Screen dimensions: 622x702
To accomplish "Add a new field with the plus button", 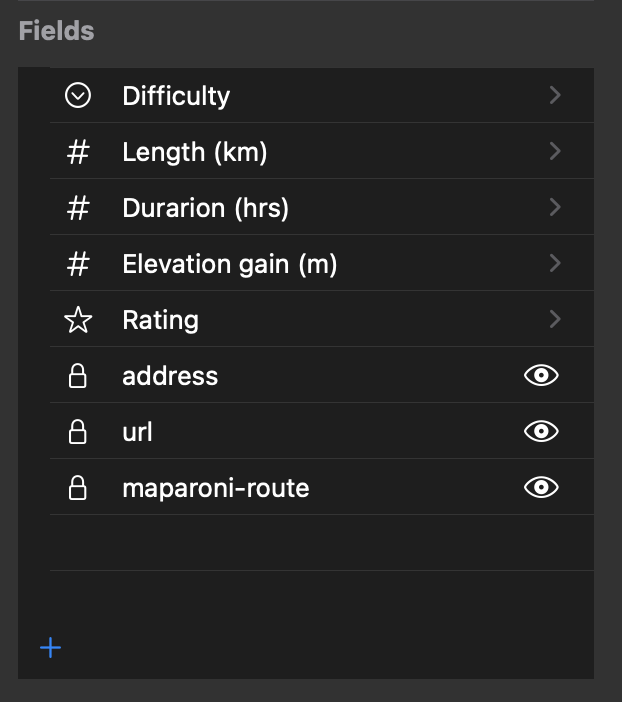I will 51,648.
